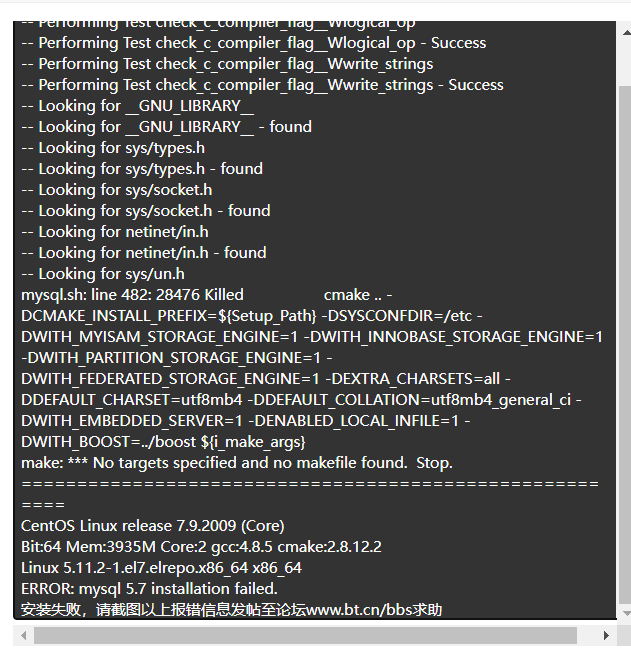Viewport: 631px width, 665px height.
Task: Click the 'Looking for netinet/in.h - found' line
Action: point(144,253)
